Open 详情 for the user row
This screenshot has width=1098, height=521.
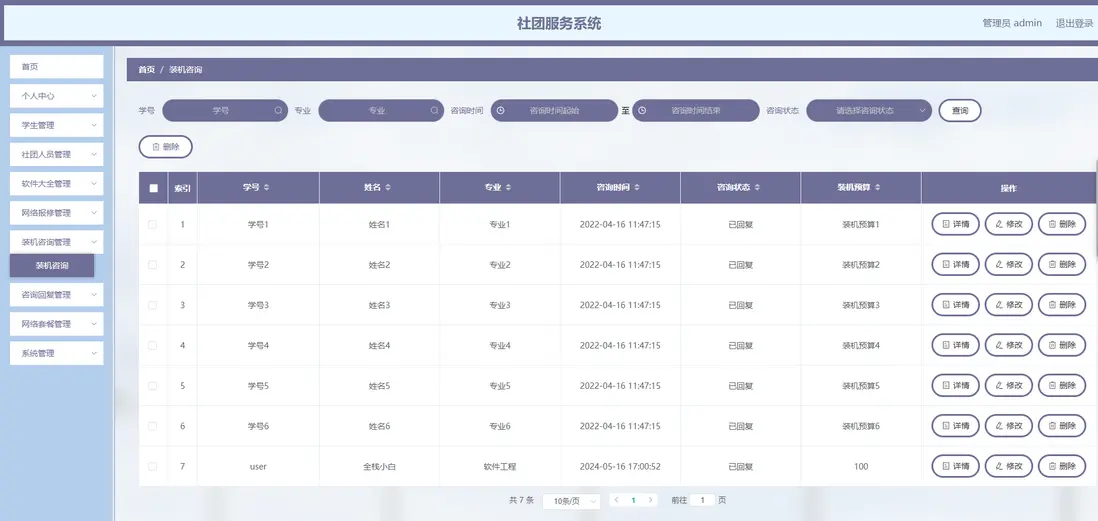click(955, 466)
